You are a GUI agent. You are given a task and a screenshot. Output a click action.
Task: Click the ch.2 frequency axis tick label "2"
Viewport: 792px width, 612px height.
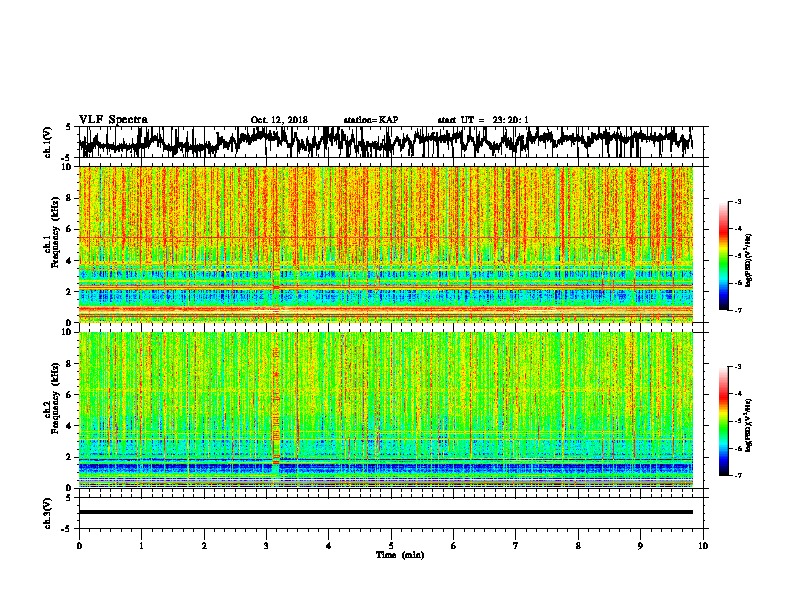[x=70, y=457]
